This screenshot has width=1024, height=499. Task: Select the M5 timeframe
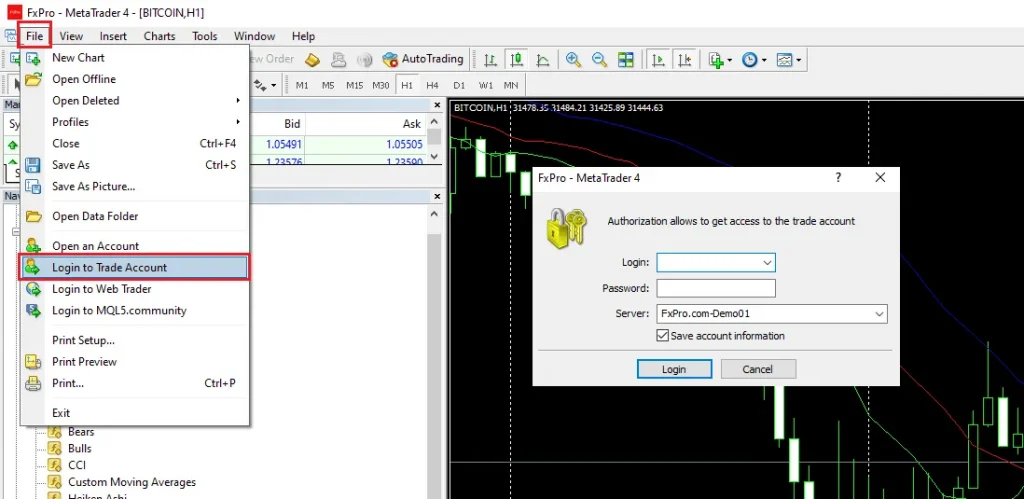328,86
